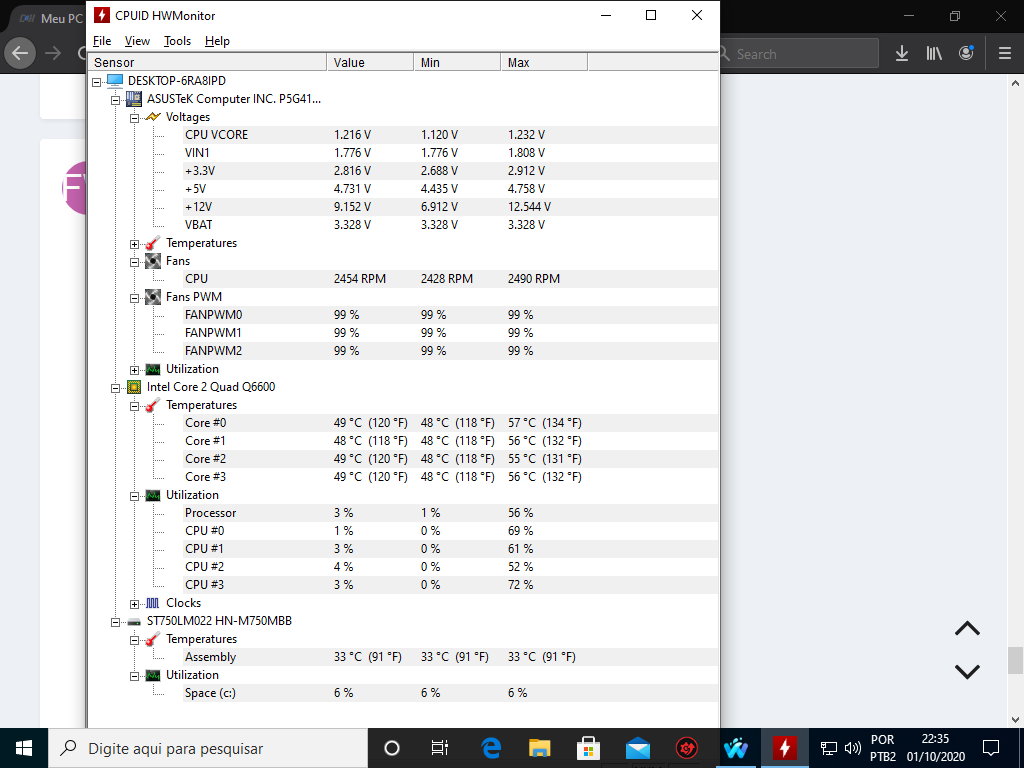
Task: Collapse the Voltages node
Action: pyautogui.click(x=135, y=118)
